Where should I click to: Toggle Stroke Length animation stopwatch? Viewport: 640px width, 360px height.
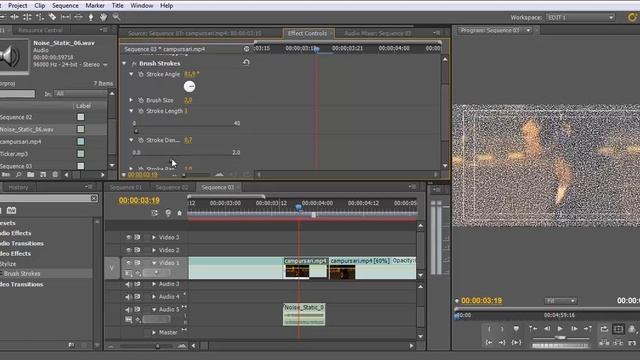pos(141,111)
